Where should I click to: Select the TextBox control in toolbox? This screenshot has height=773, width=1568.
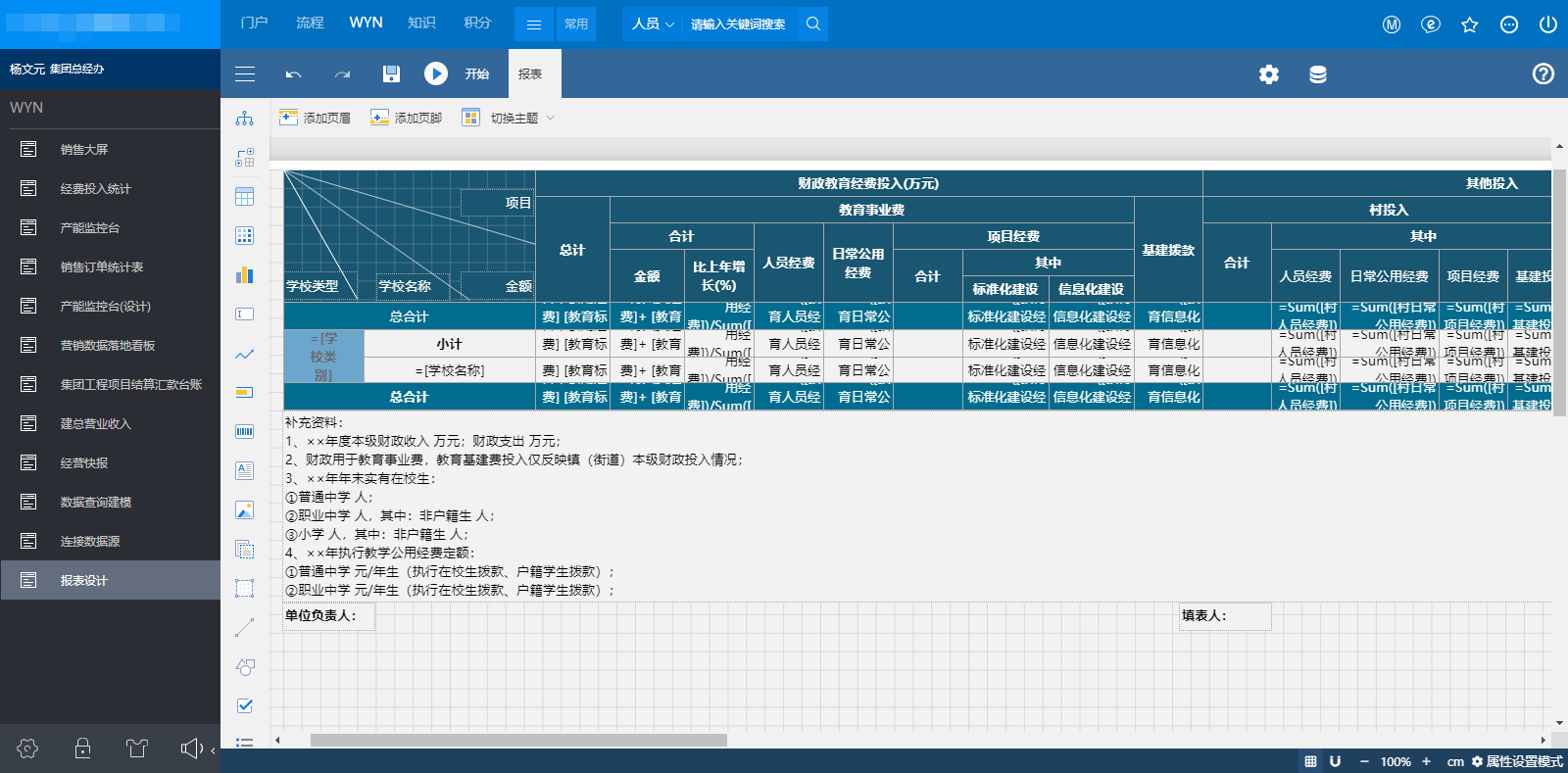245,314
